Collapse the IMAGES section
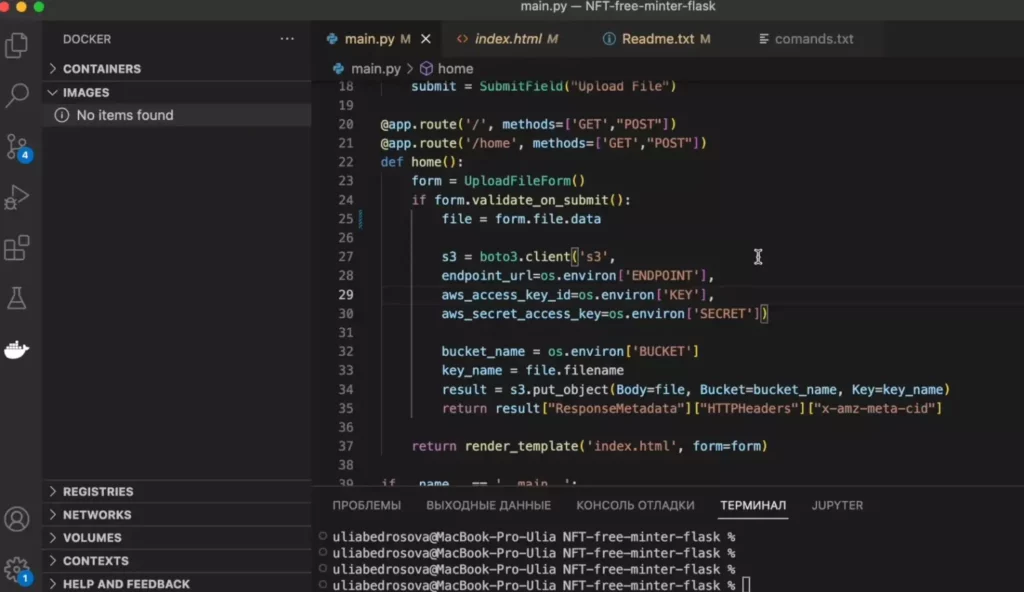 coord(86,92)
